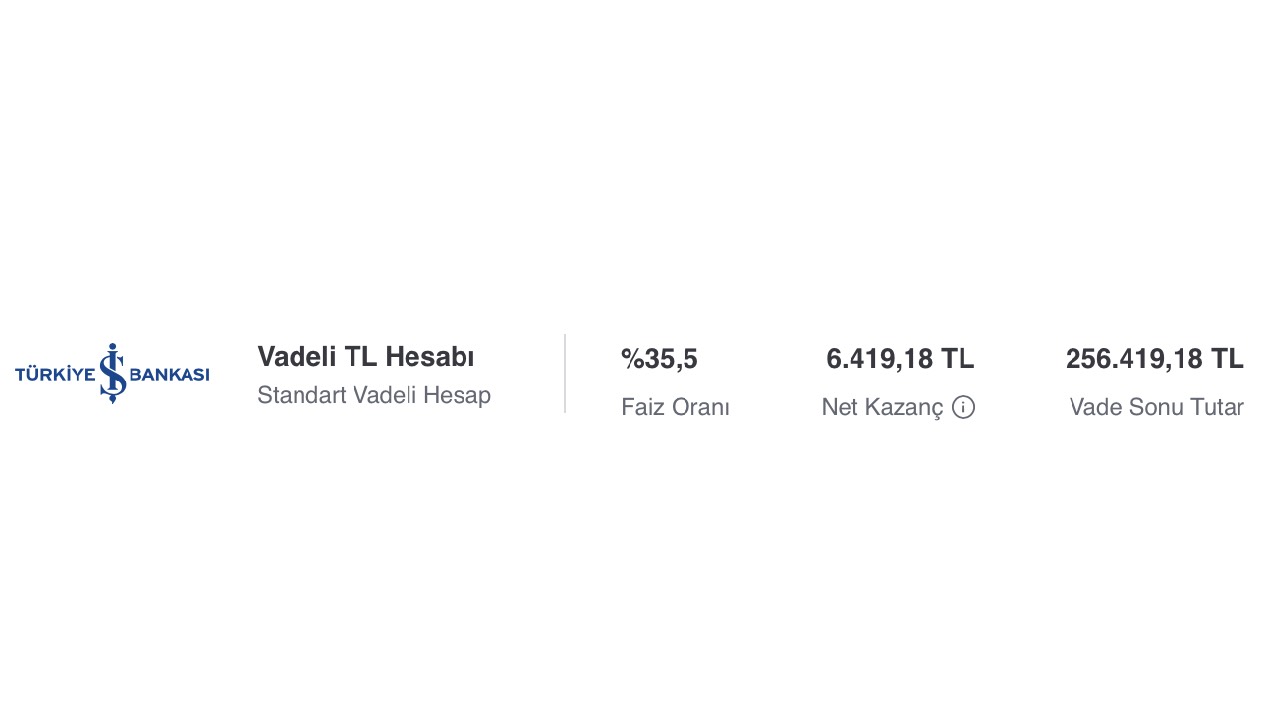Click the İş Bankası emblem symbol

coord(112,373)
